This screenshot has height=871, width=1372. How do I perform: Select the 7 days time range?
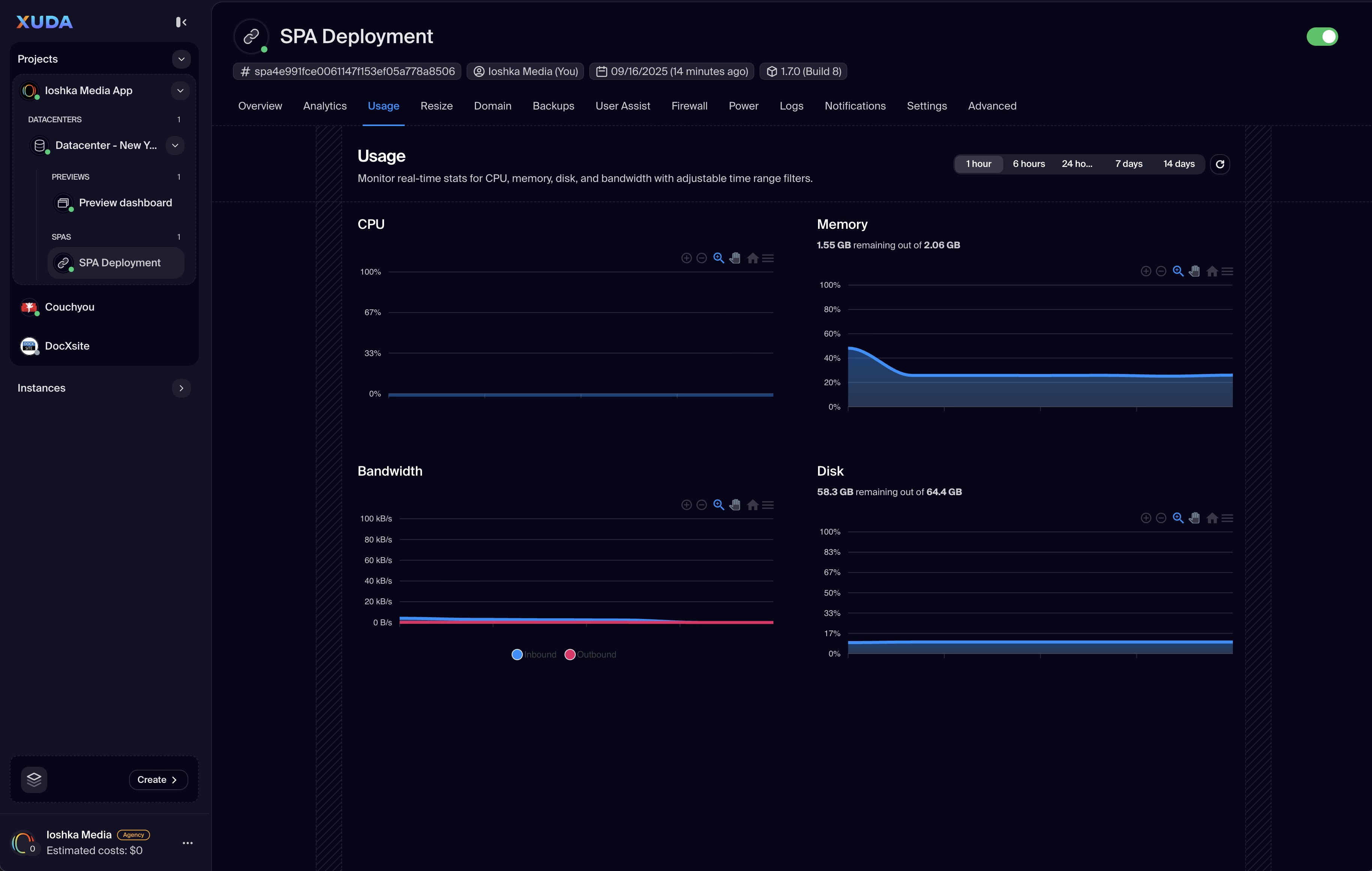(1128, 164)
